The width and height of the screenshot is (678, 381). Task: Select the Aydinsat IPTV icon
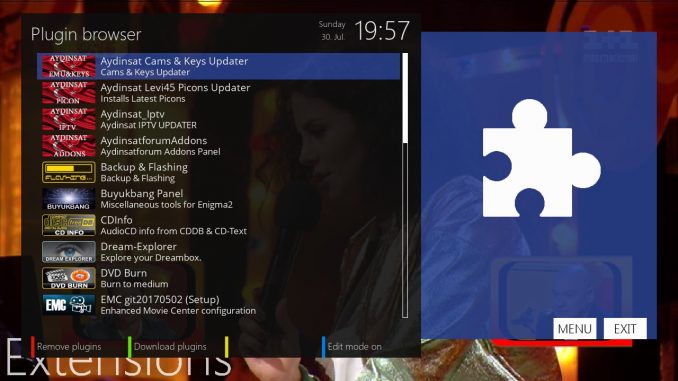[x=69, y=119]
